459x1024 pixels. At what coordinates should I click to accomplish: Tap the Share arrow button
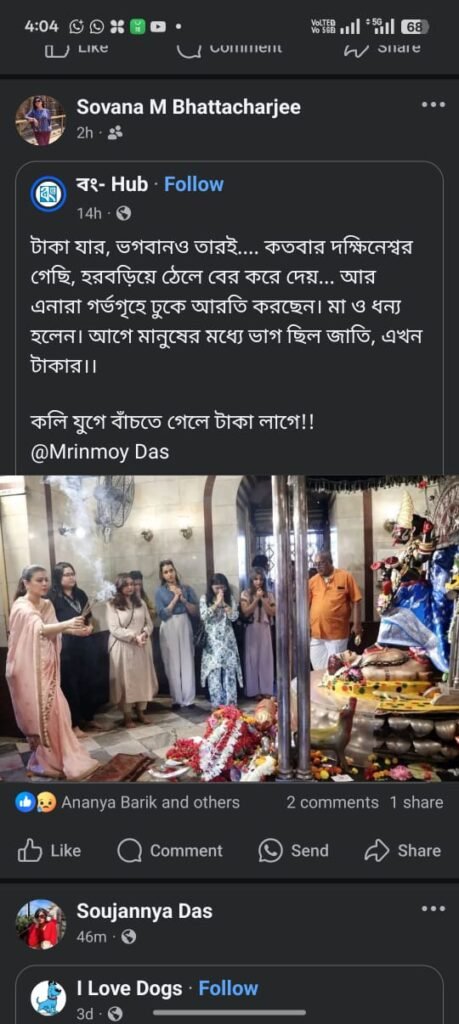coord(402,850)
